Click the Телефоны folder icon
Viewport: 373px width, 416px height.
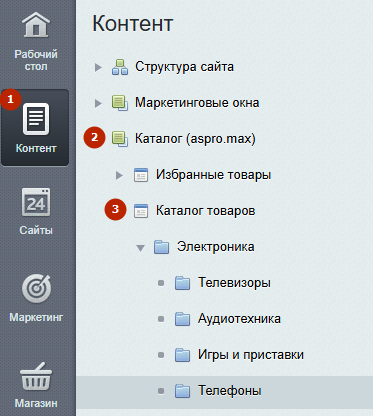(183, 391)
